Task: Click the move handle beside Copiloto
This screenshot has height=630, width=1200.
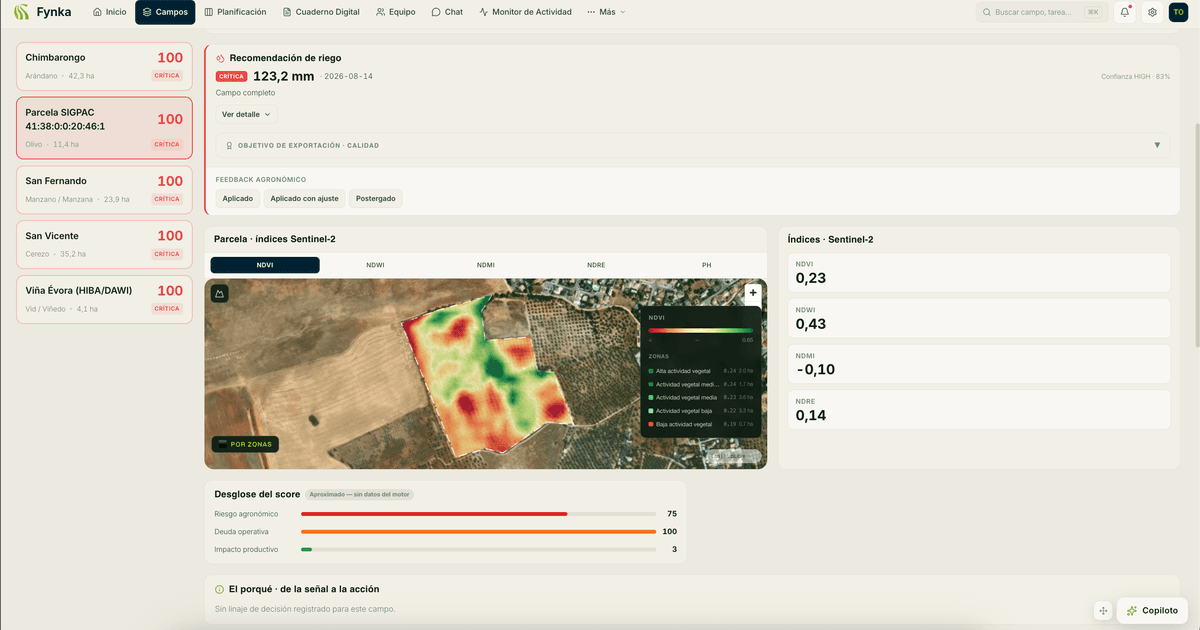Action: [1103, 610]
